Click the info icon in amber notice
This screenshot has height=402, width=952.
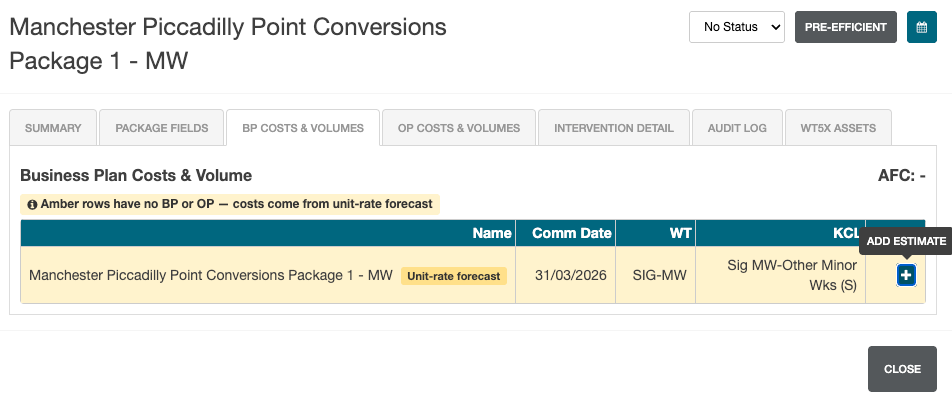[x=33, y=204]
